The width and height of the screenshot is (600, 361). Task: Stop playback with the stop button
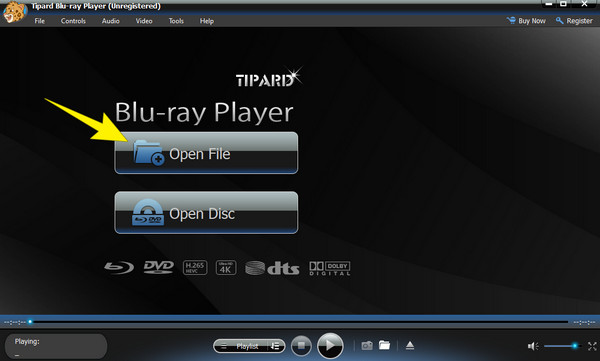pos(301,346)
